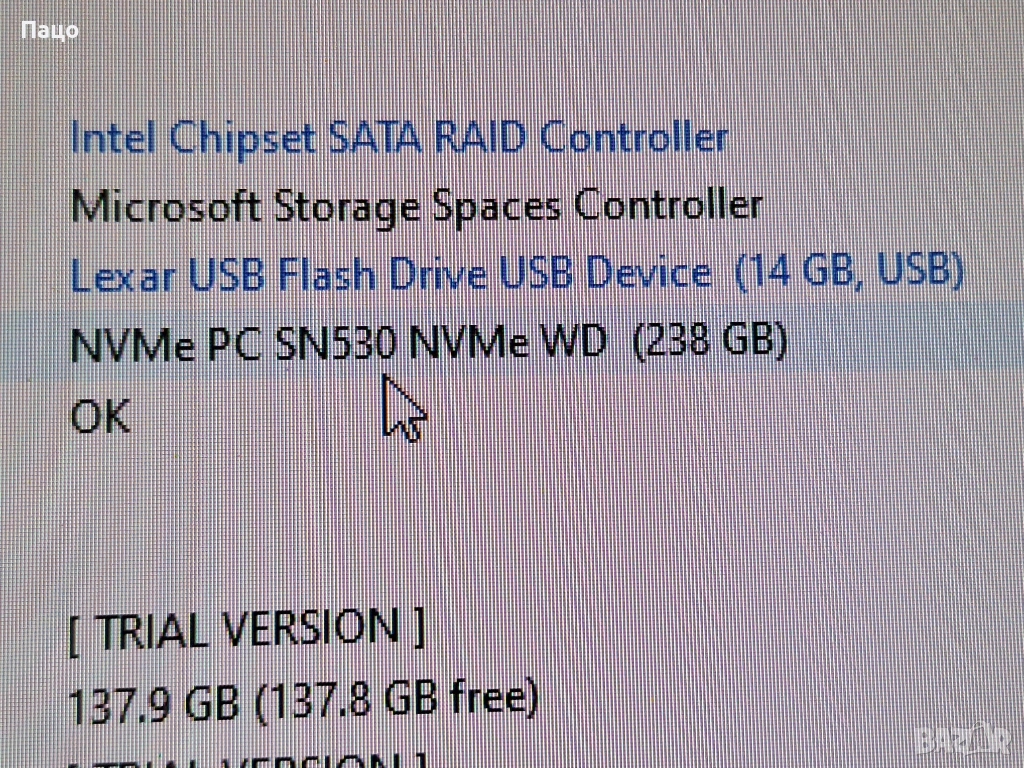This screenshot has height=768, width=1024.
Task: Click the word Intel in the controller link
Action: click(113, 138)
